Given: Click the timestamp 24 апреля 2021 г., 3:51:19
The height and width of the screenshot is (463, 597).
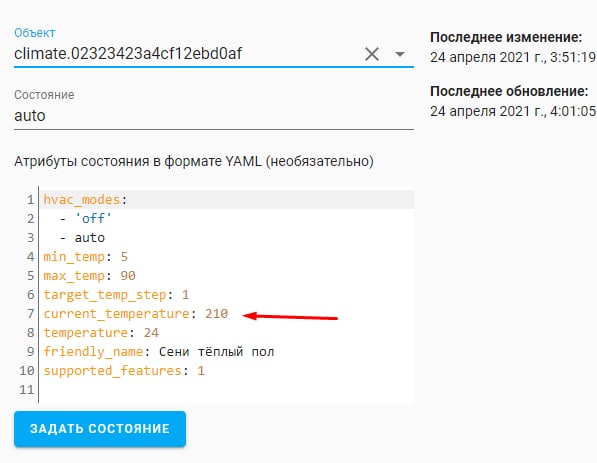Looking at the screenshot, I should coord(513,57).
